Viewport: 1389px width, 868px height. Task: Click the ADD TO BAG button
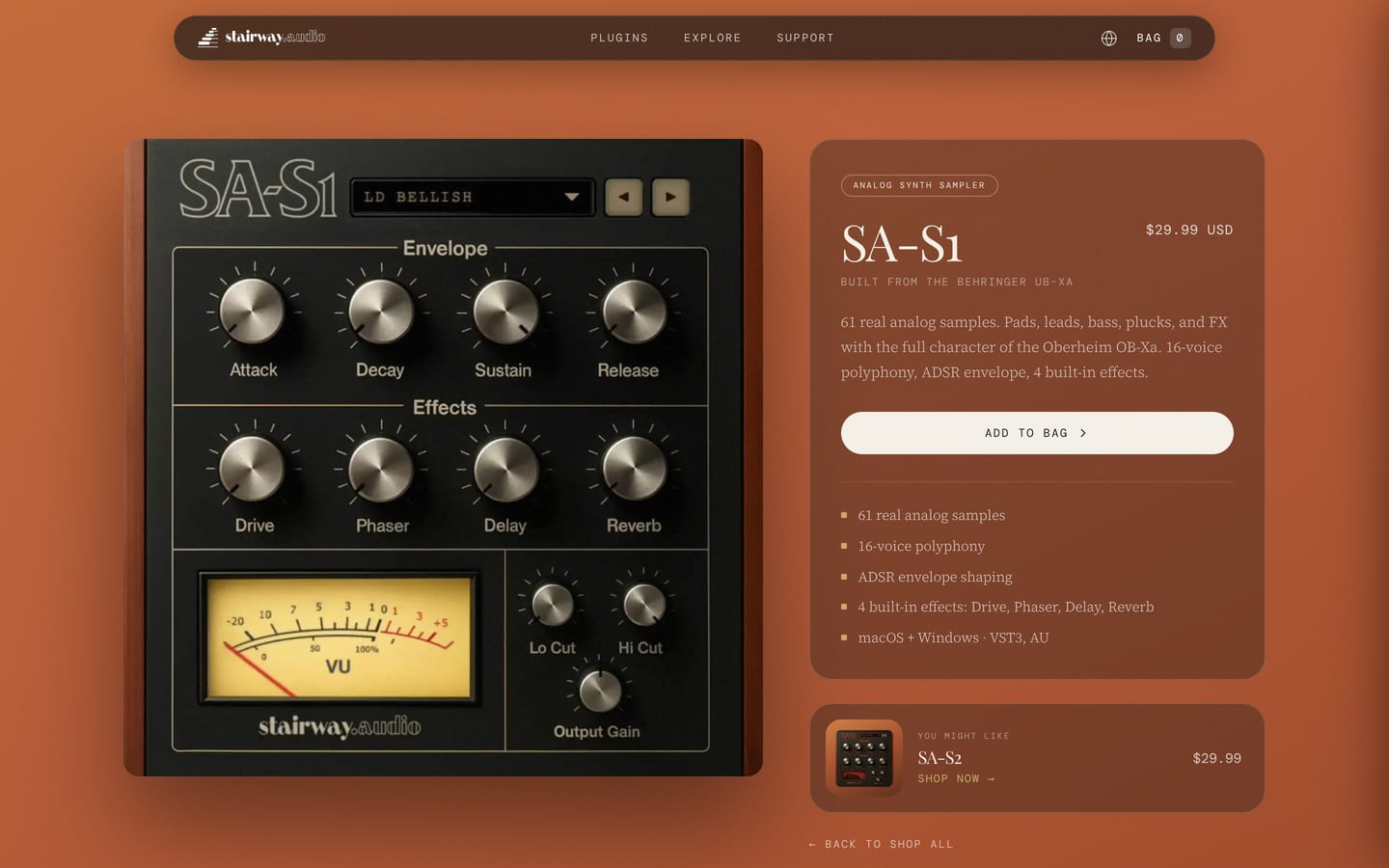pyautogui.click(x=1037, y=433)
